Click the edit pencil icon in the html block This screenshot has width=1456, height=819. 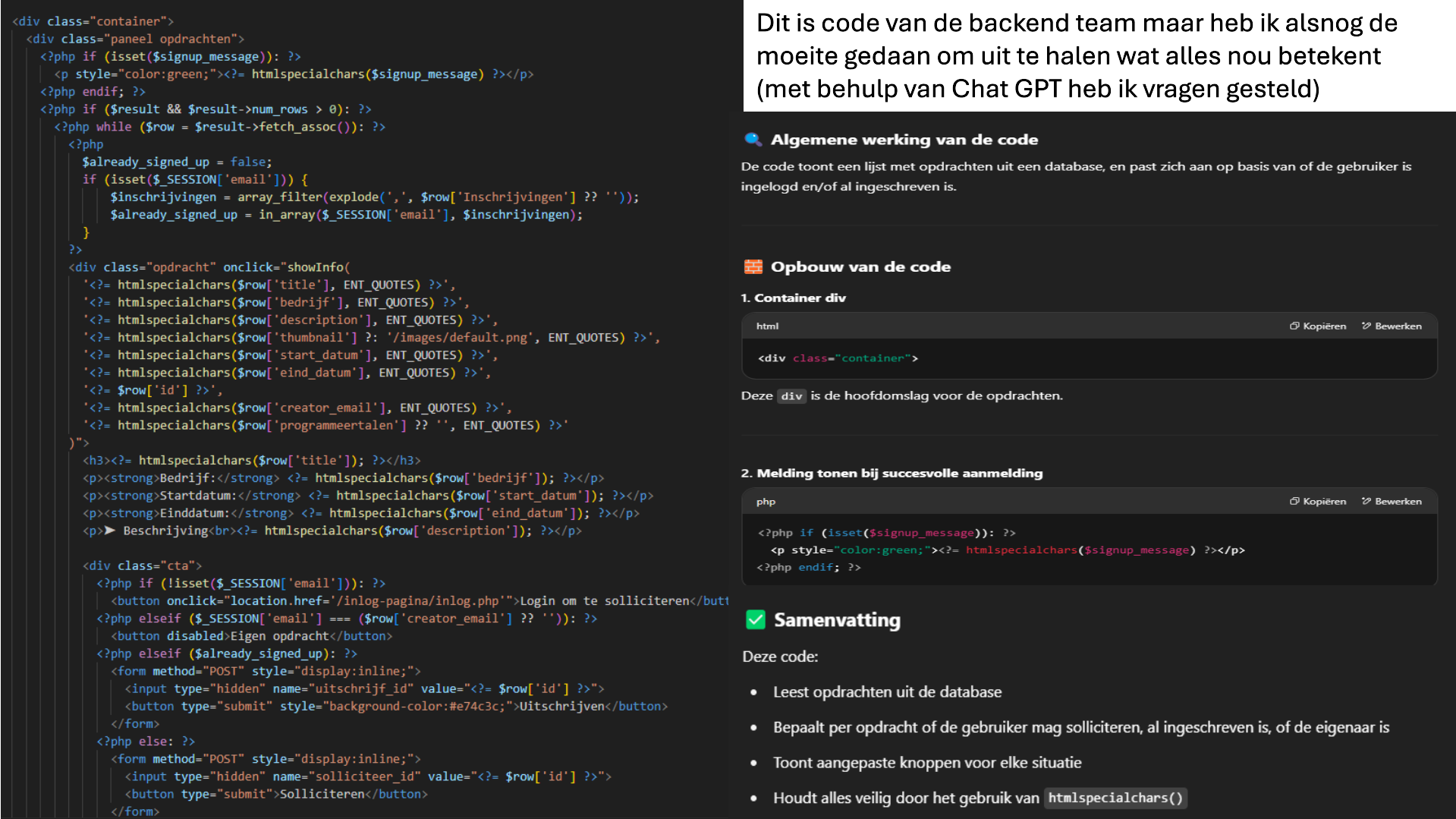(x=1366, y=326)
